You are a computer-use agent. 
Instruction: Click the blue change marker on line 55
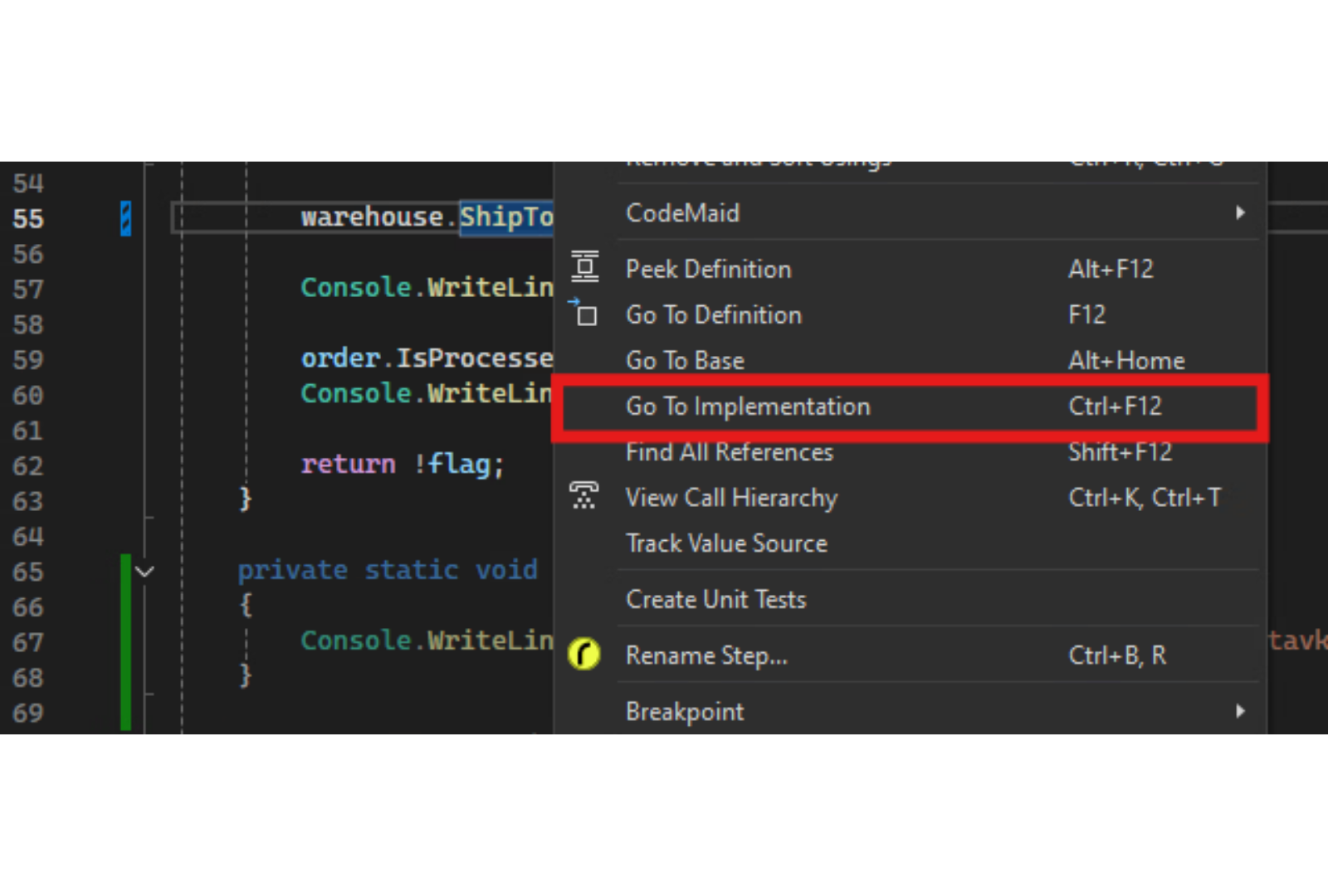(126, 218)
